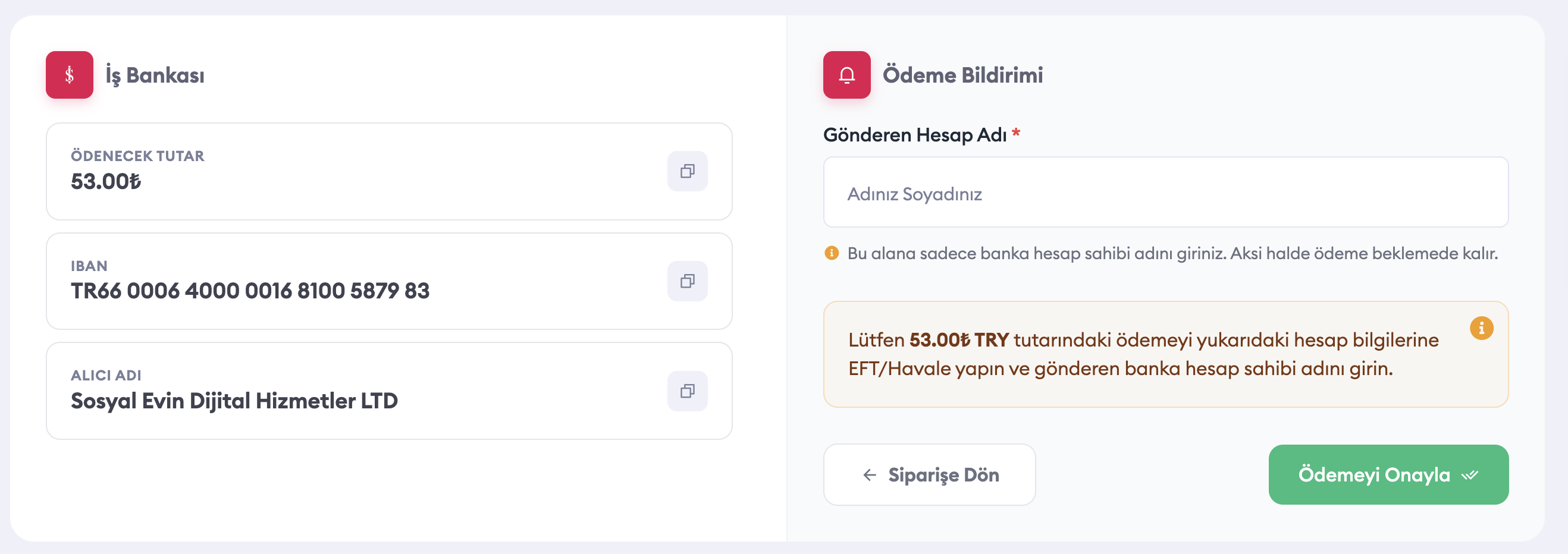Go back with Siparişe Dön button
The image size is (1568, 554).
(x=929, y=474)
